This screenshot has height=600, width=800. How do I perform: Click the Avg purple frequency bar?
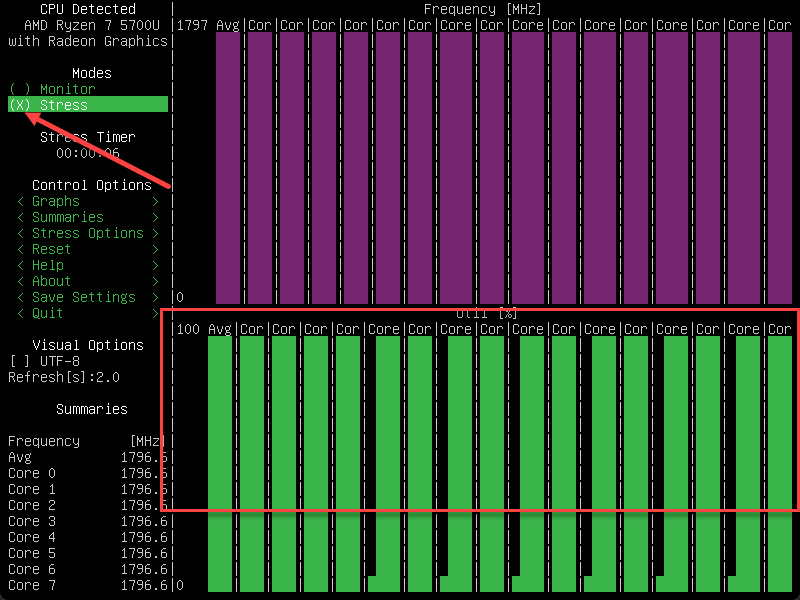click(228, 168)
